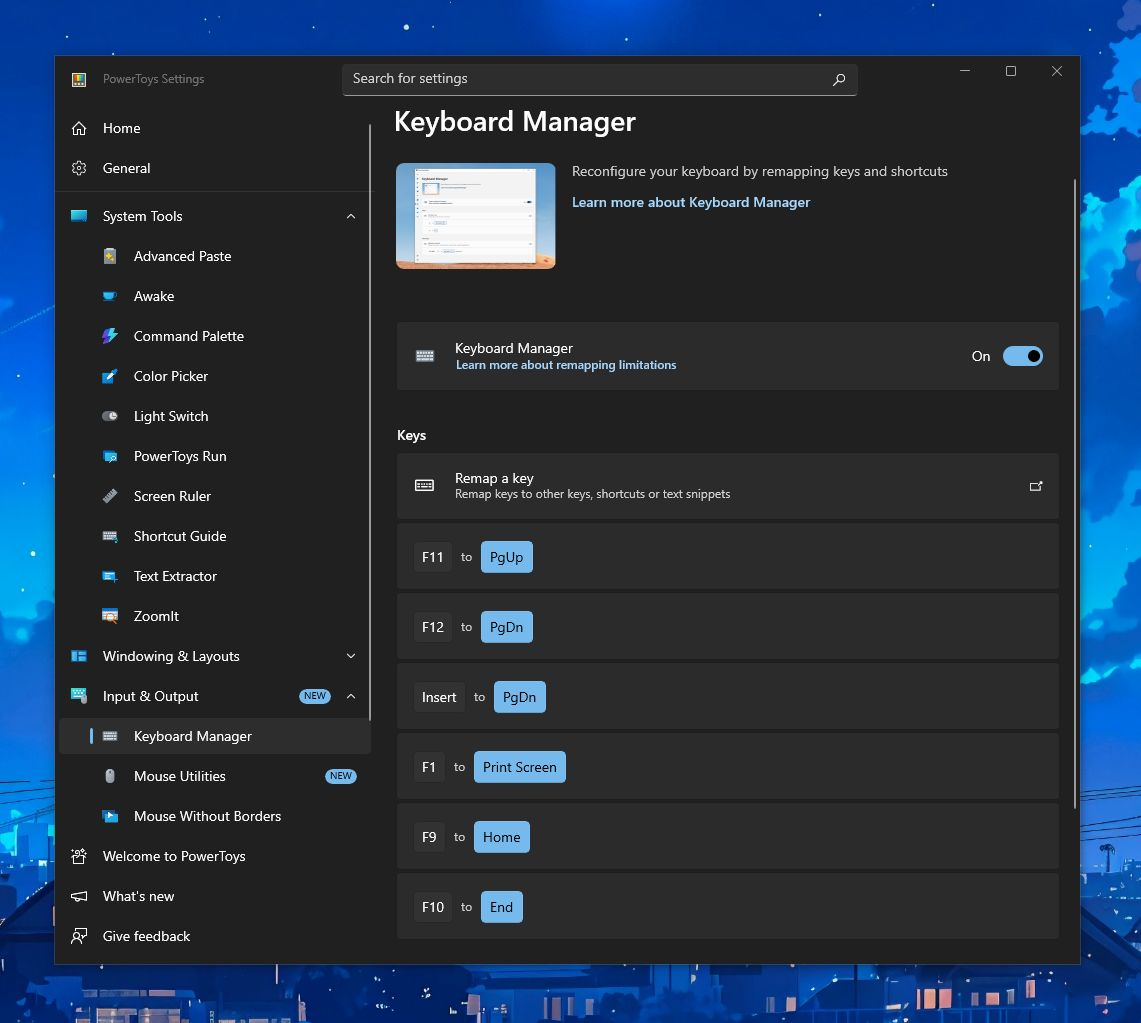Click PgDn badge in the F12 row

click(x=506, y=627)
